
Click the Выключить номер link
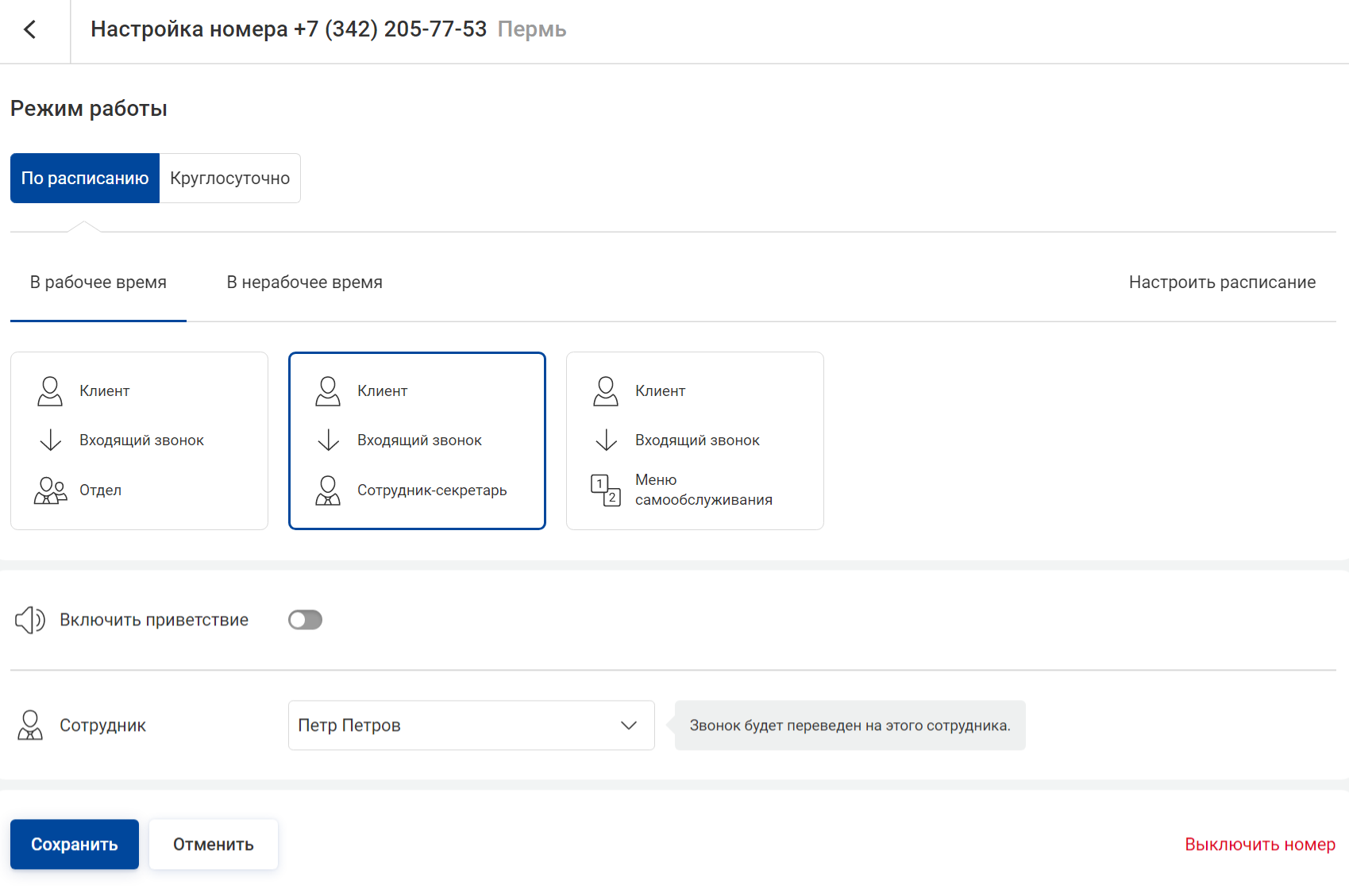pos(1260,844)
